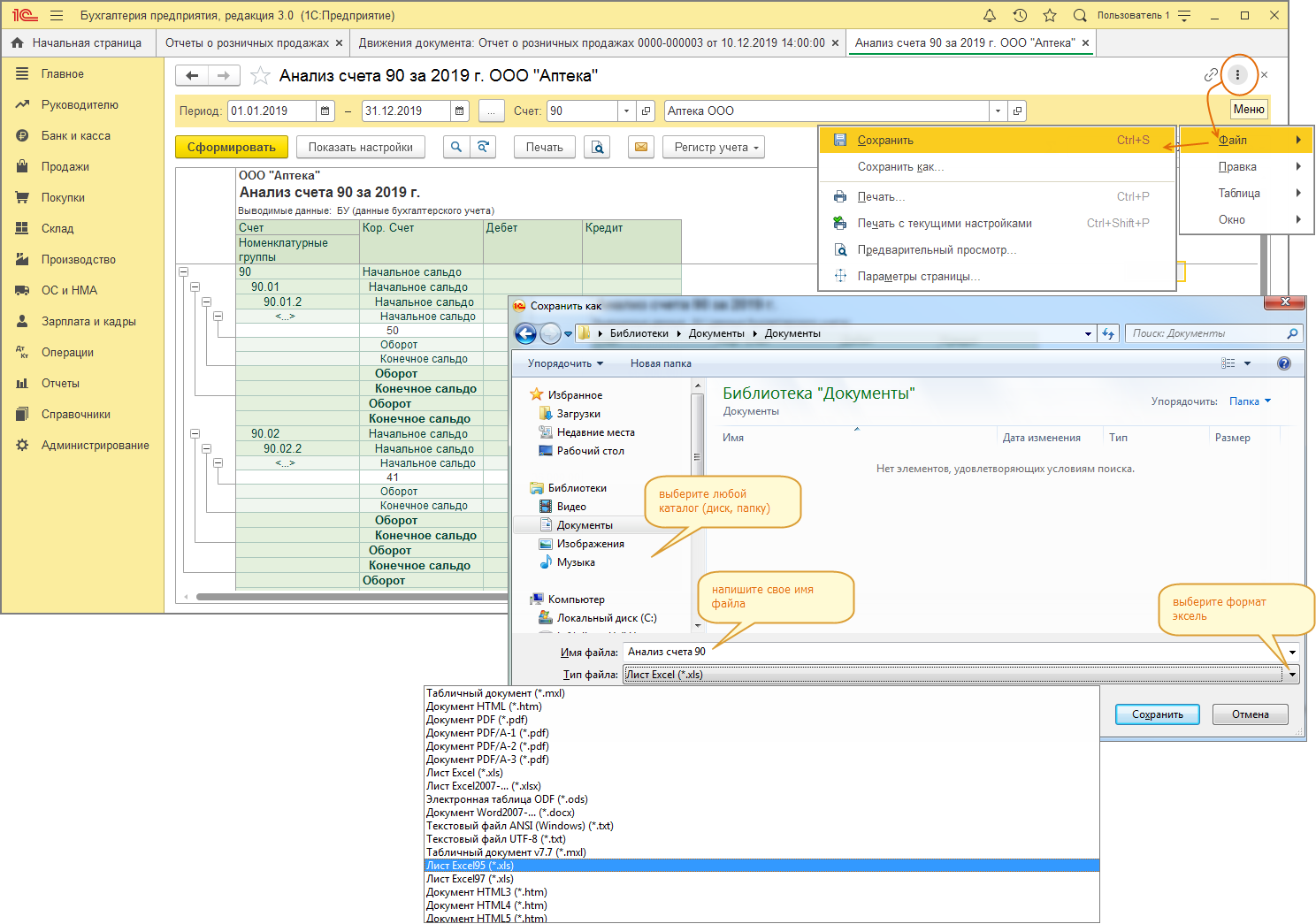Open Упорядочить dropdown in Save As dialog
This screenshot has height=924, width=1316.
point(565,363)
